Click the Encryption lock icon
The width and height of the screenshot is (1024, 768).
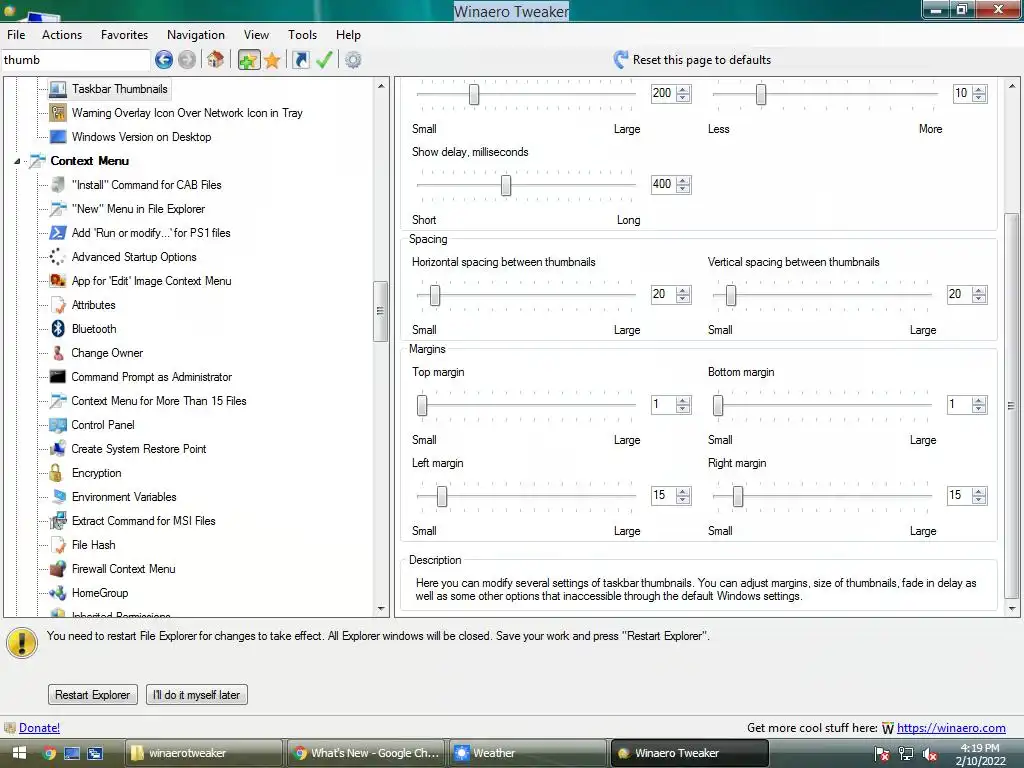(x=56, y=473)
